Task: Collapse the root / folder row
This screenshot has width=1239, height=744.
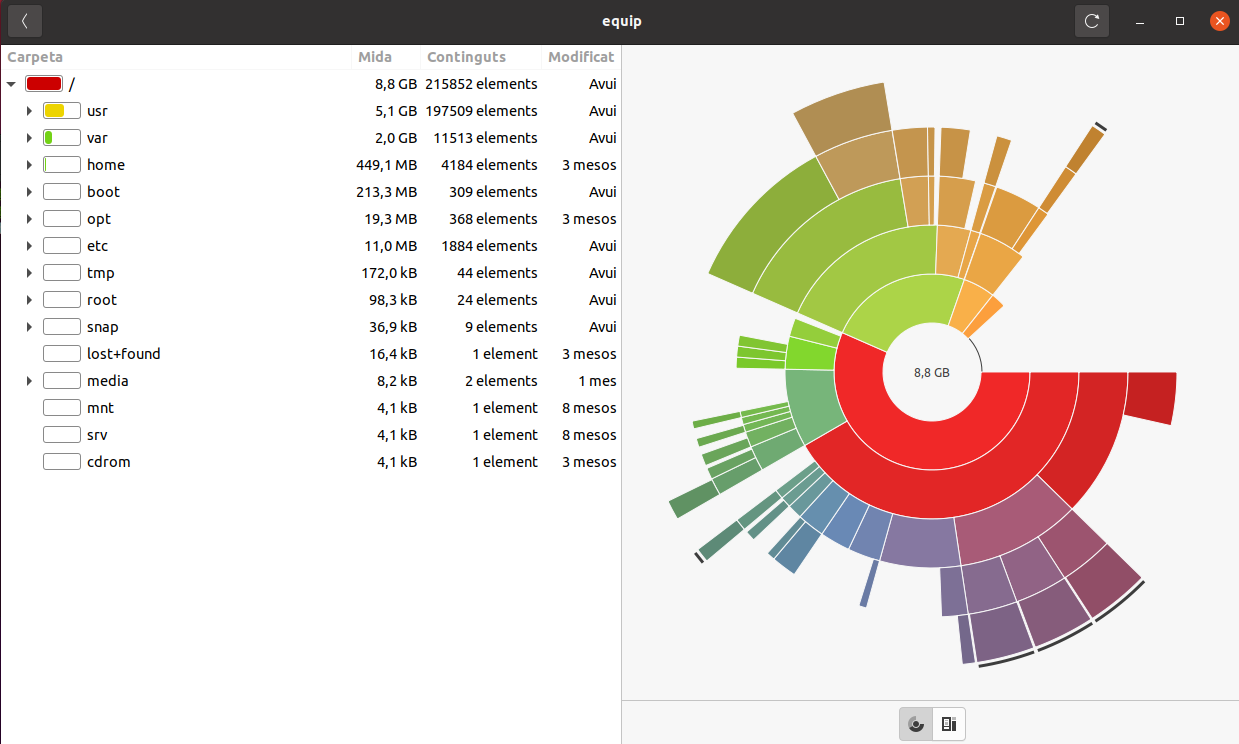Action: click(x=11, y=84)
